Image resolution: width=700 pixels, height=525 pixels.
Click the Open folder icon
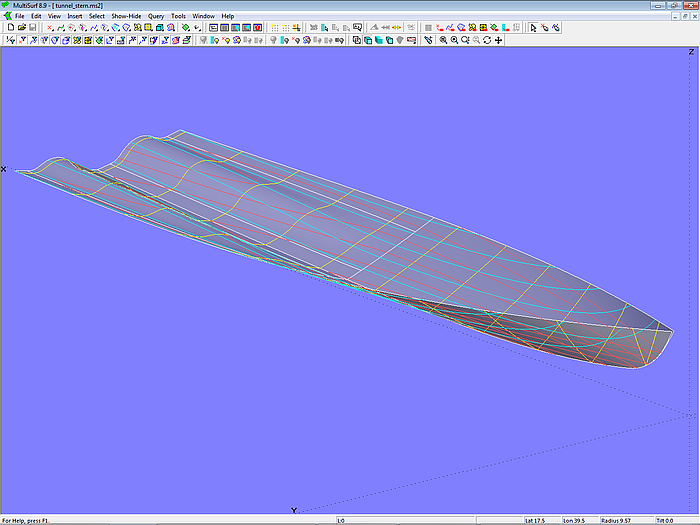click(x=21, y=28)
